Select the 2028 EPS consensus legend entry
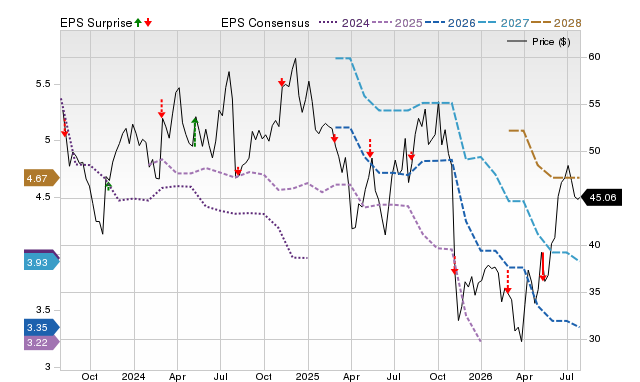Viewport: 640px width, 382px height. [x=556, y=23]
